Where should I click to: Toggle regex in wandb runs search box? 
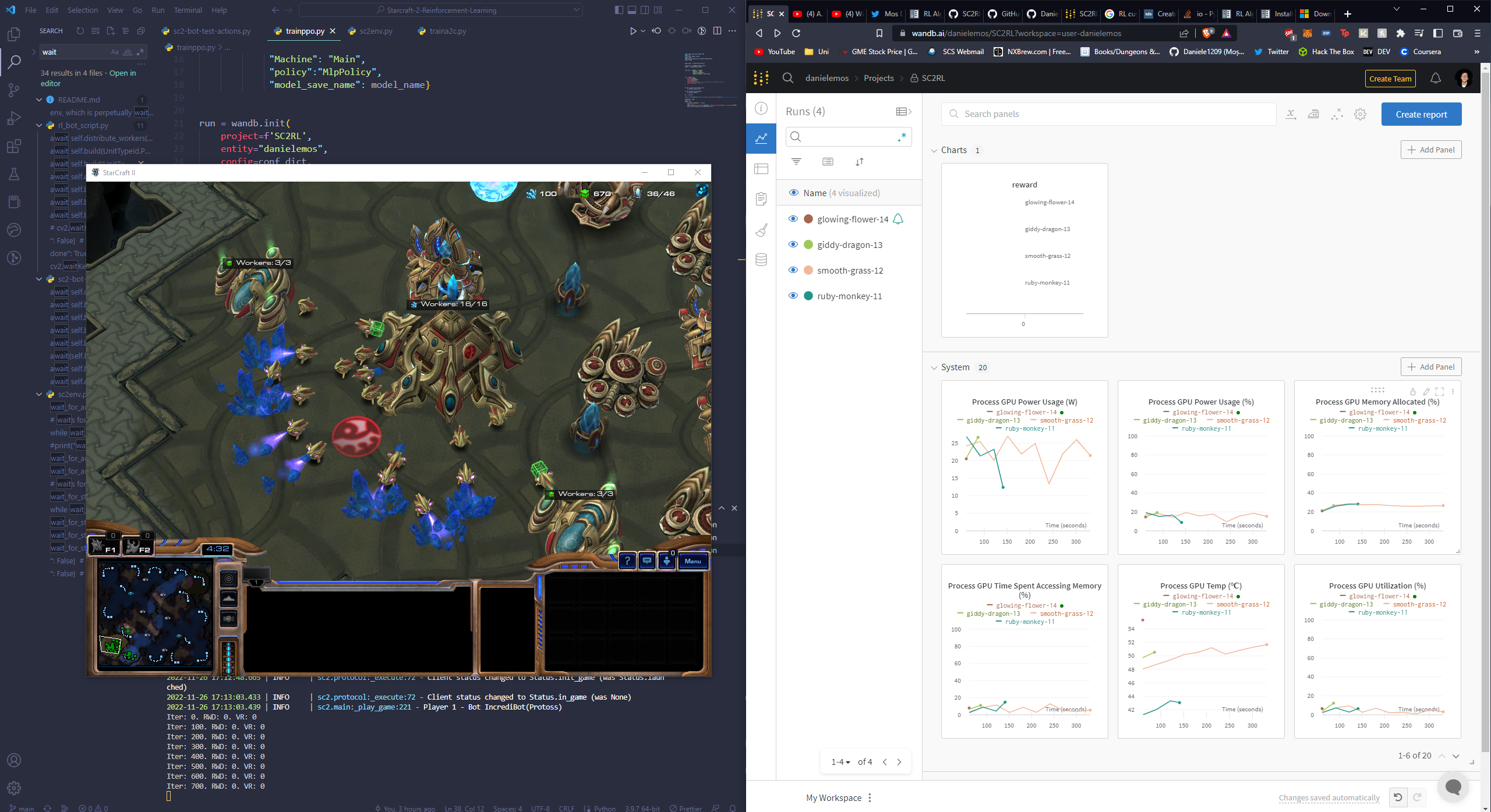click(902, 137)
